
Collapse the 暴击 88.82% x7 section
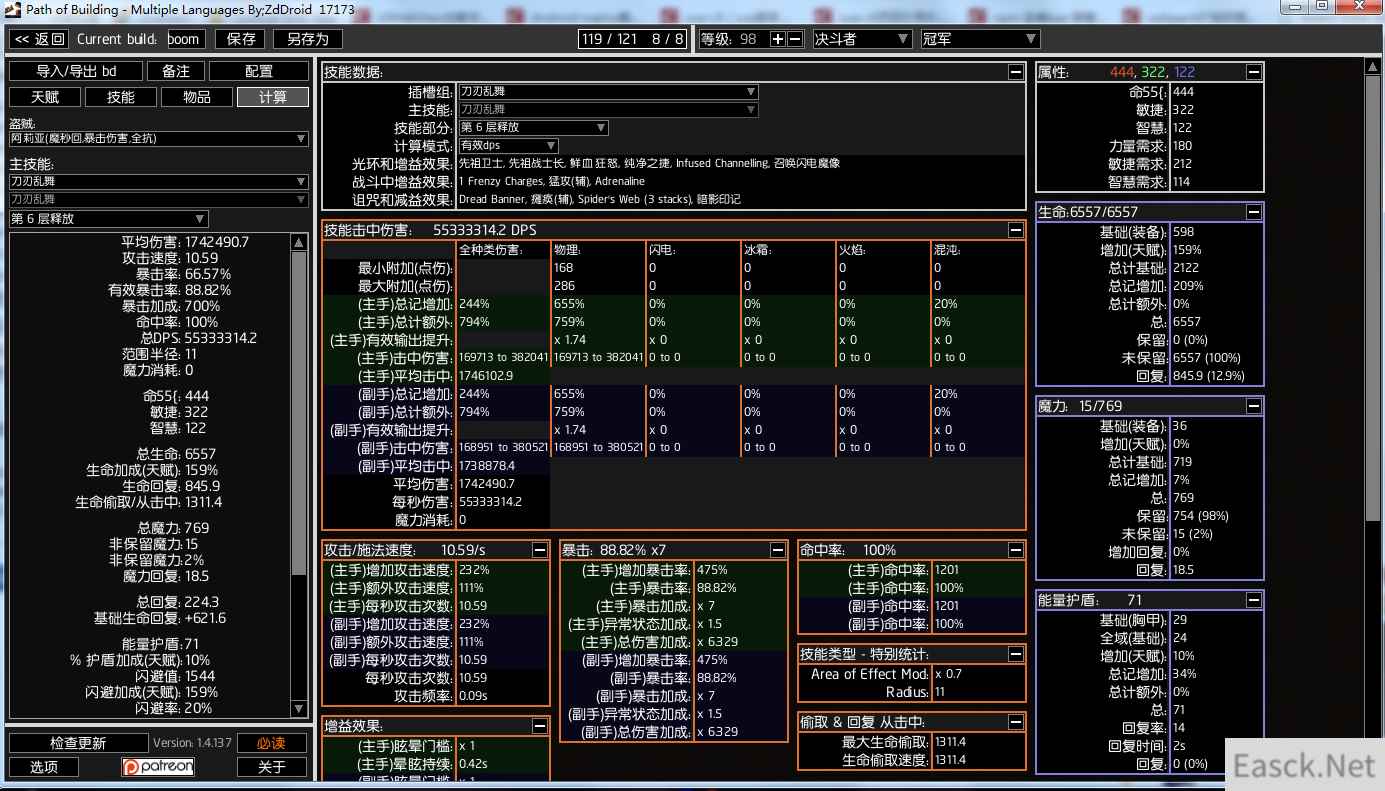(x=778, y=550)
